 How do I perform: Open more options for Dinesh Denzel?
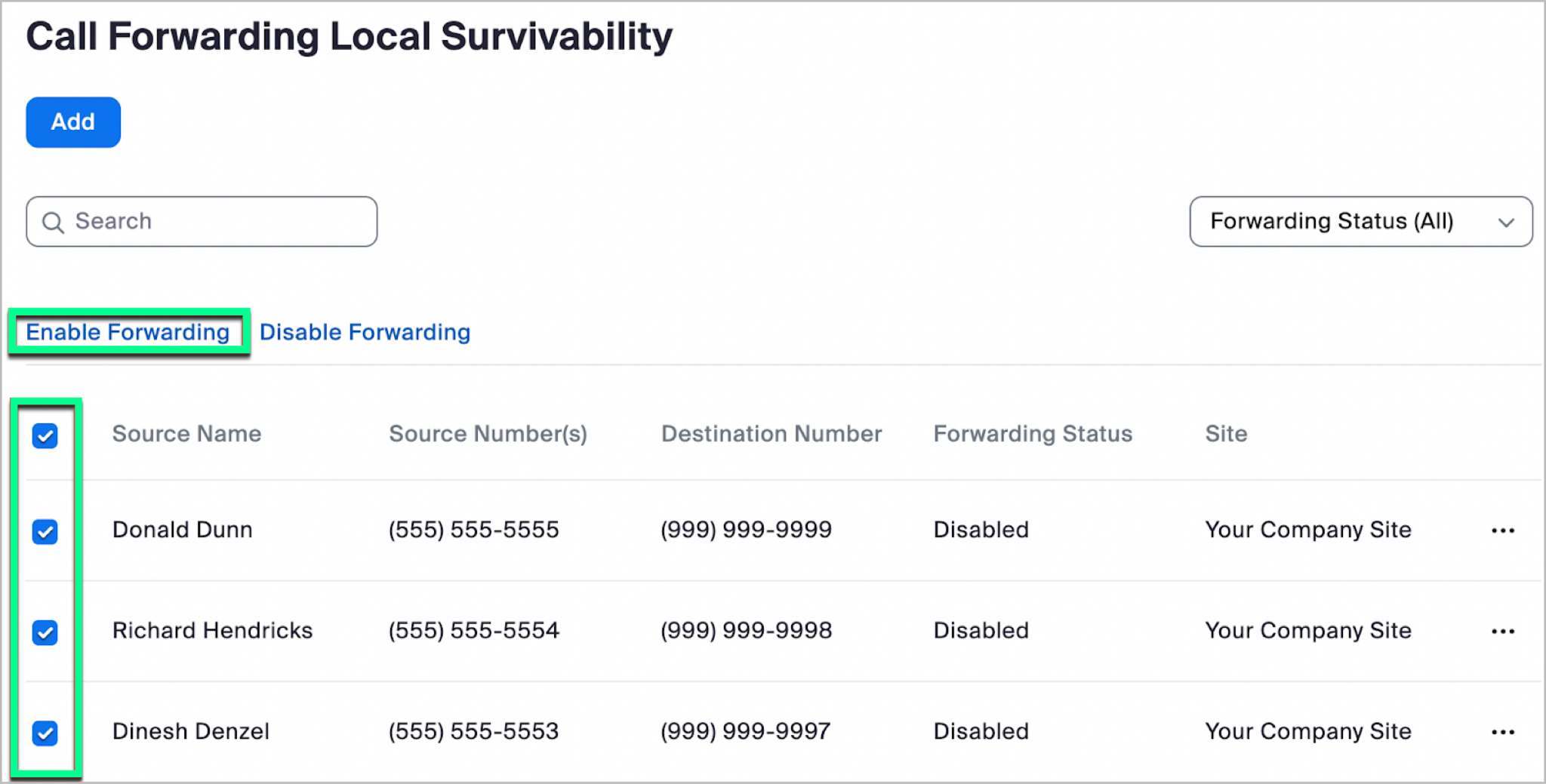(1502, 732)
